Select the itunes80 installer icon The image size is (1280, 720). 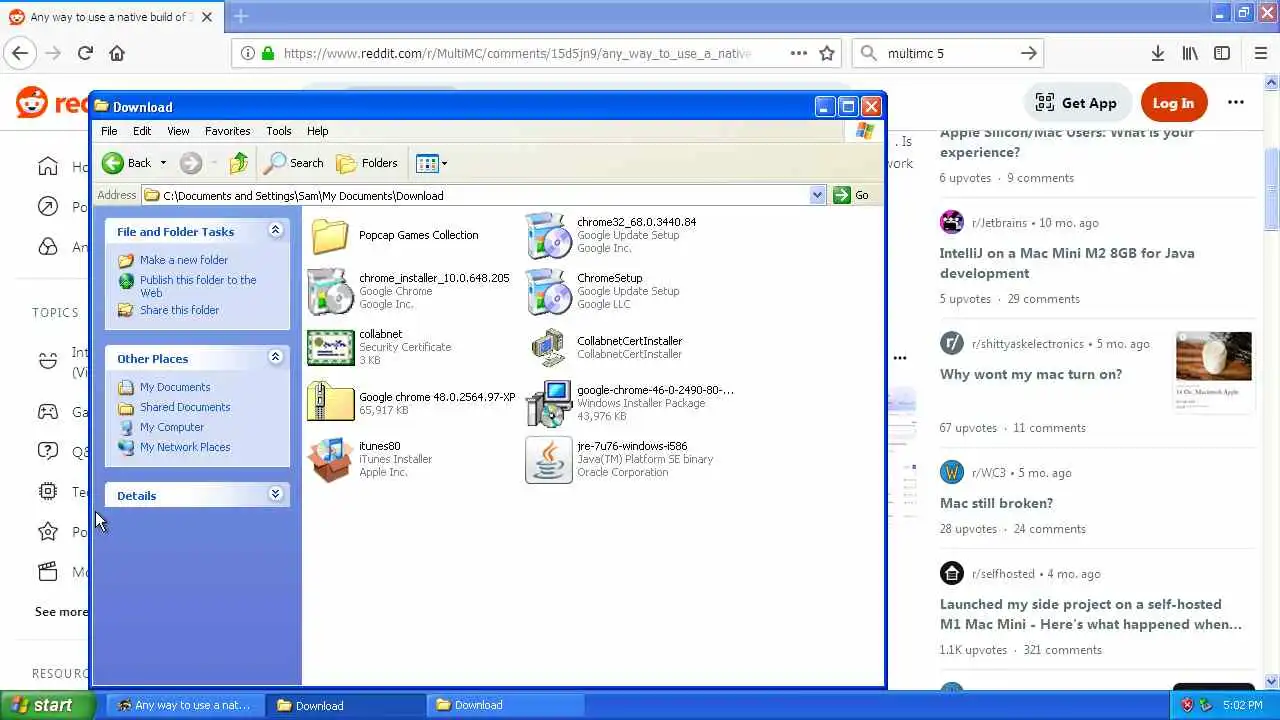(330, 459)
